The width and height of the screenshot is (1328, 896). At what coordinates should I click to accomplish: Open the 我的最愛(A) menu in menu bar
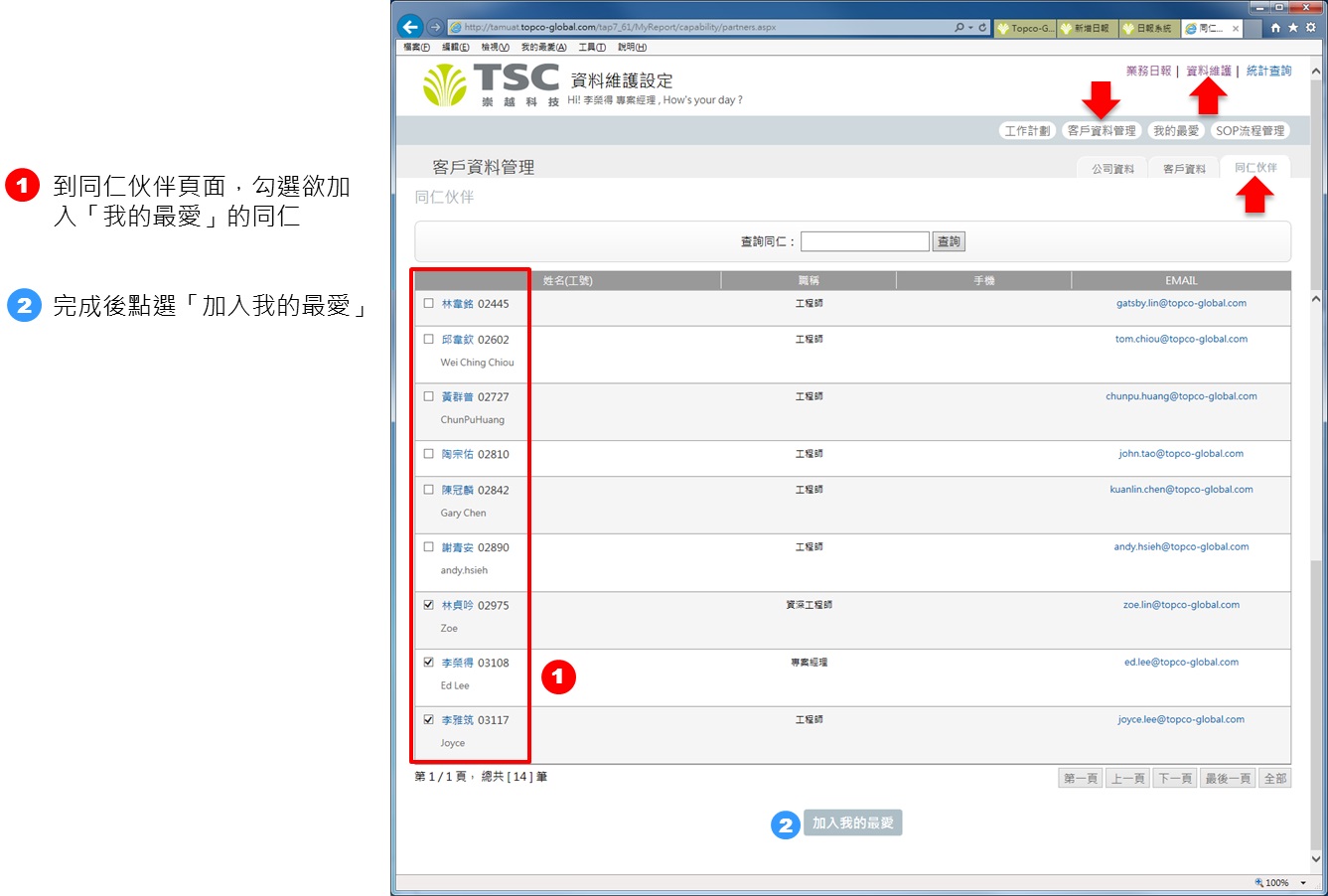[543, 47]
